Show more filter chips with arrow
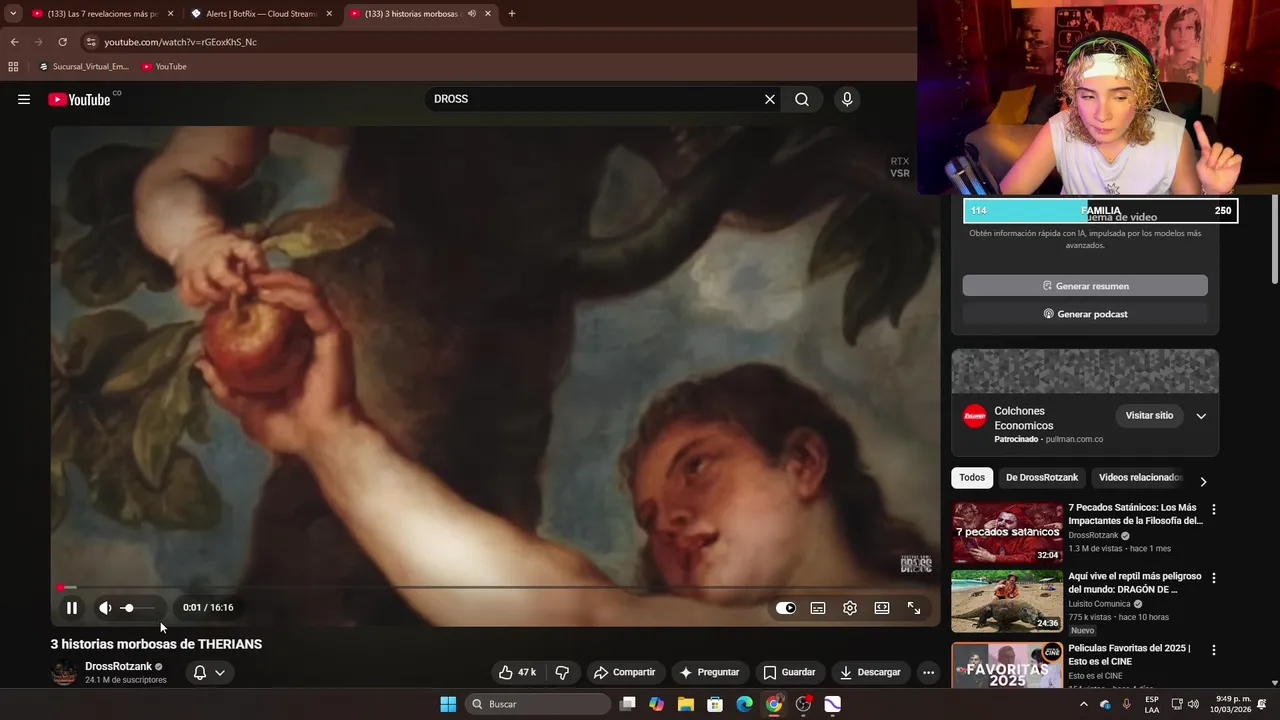The image size is (1280, 720). tap(1203, 481)
